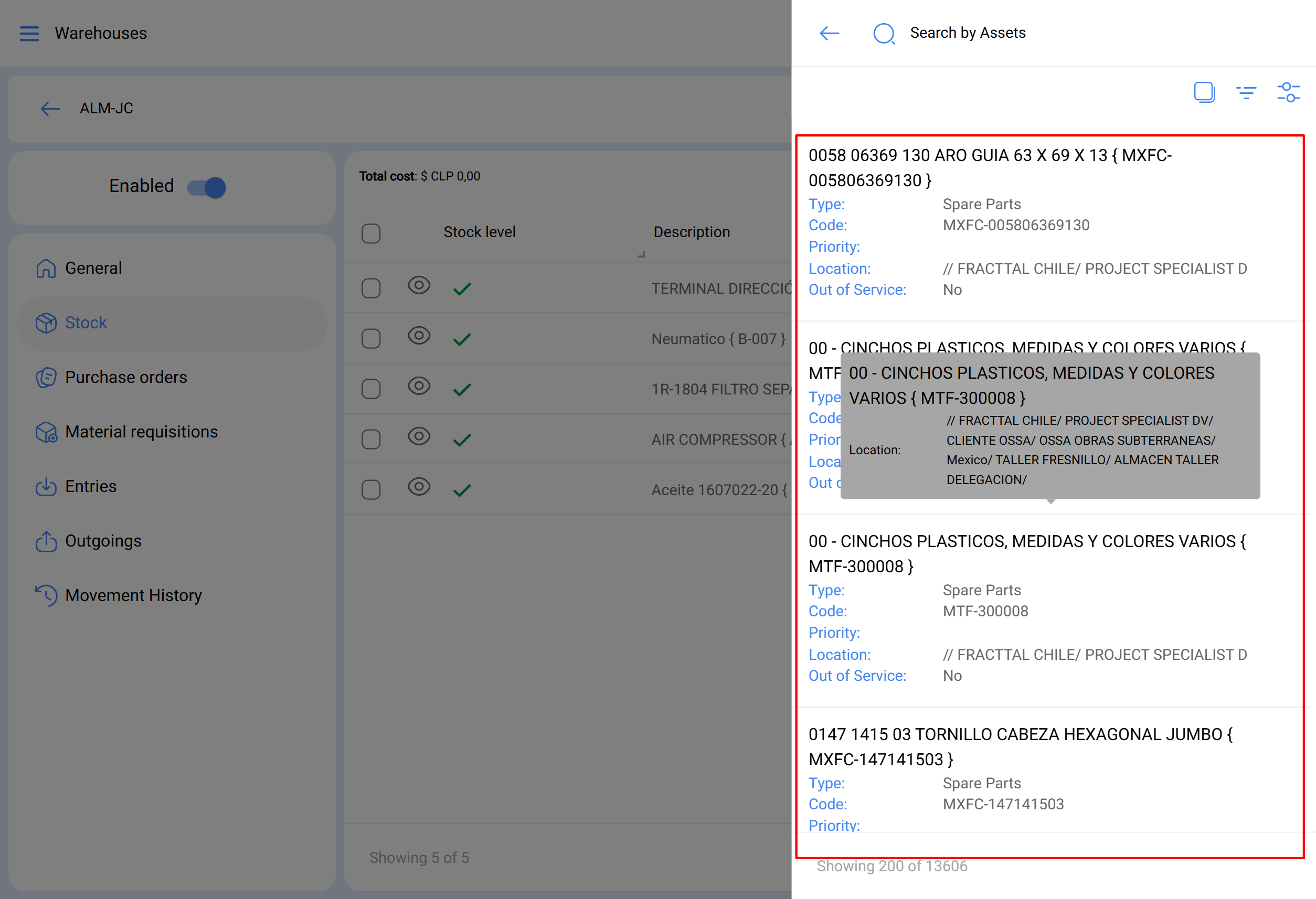Go to Purchase orders
This screenshot has height=899, width=1316.
click(126, 377)
